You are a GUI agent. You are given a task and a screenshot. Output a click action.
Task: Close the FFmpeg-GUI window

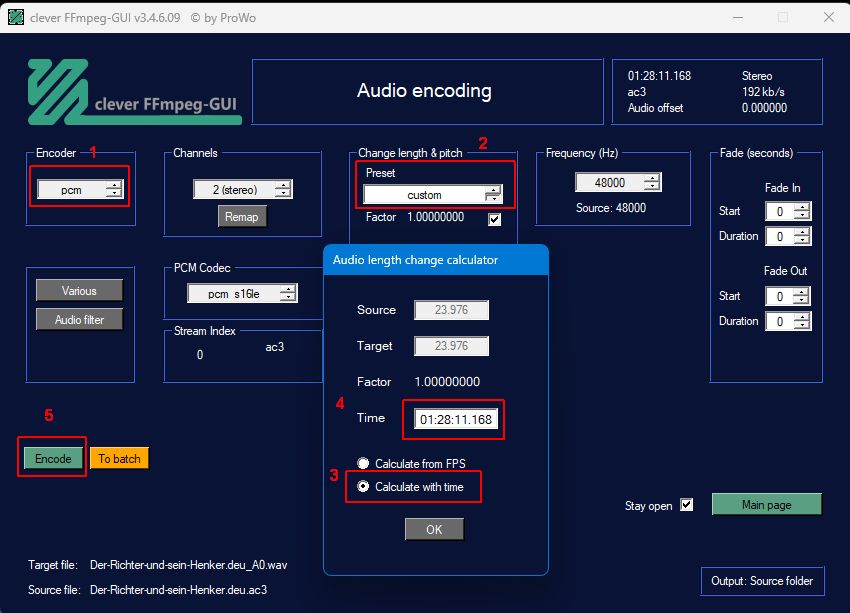[829, 17]
